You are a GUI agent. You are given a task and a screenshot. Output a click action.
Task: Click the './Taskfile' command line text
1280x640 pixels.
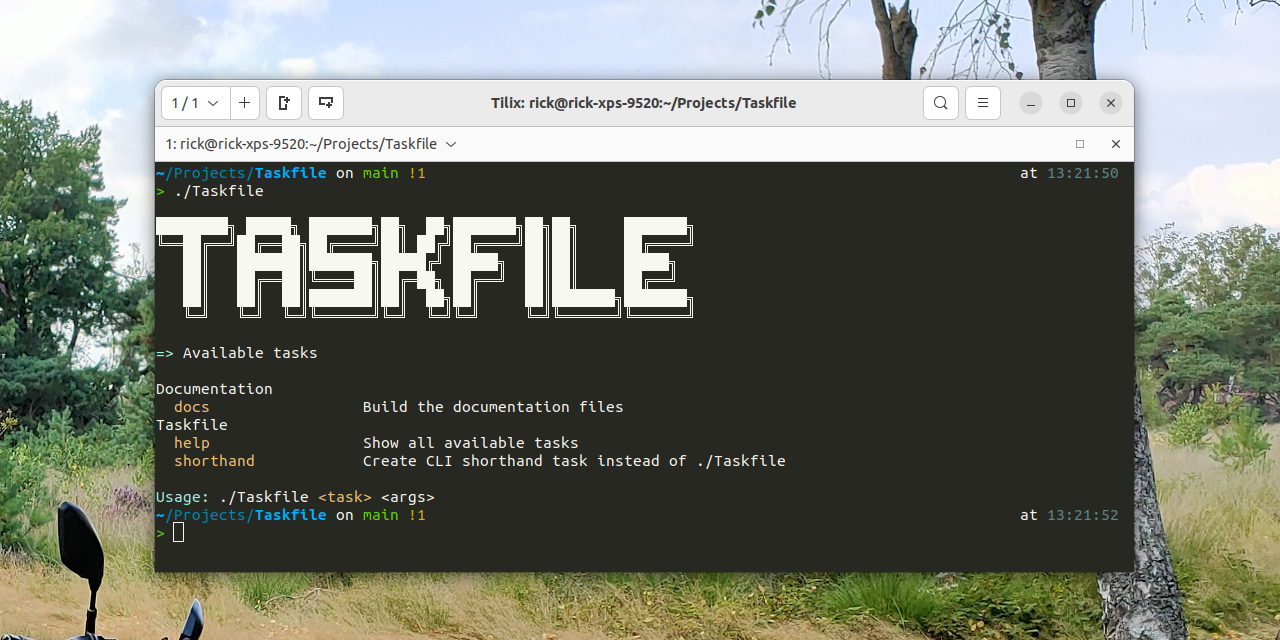[219, 191]
